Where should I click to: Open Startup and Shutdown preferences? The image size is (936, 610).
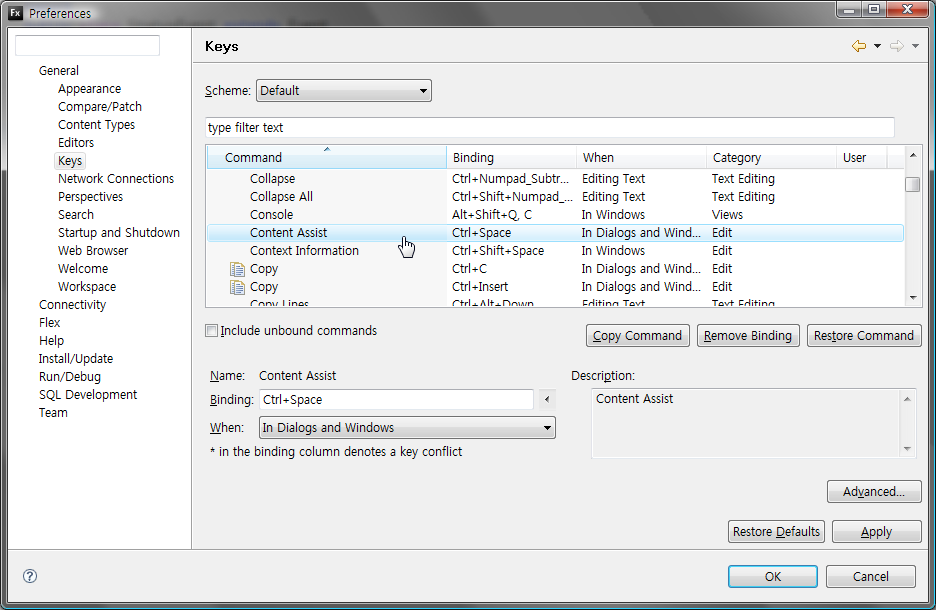pyautogui.click(x=119, y=233)
